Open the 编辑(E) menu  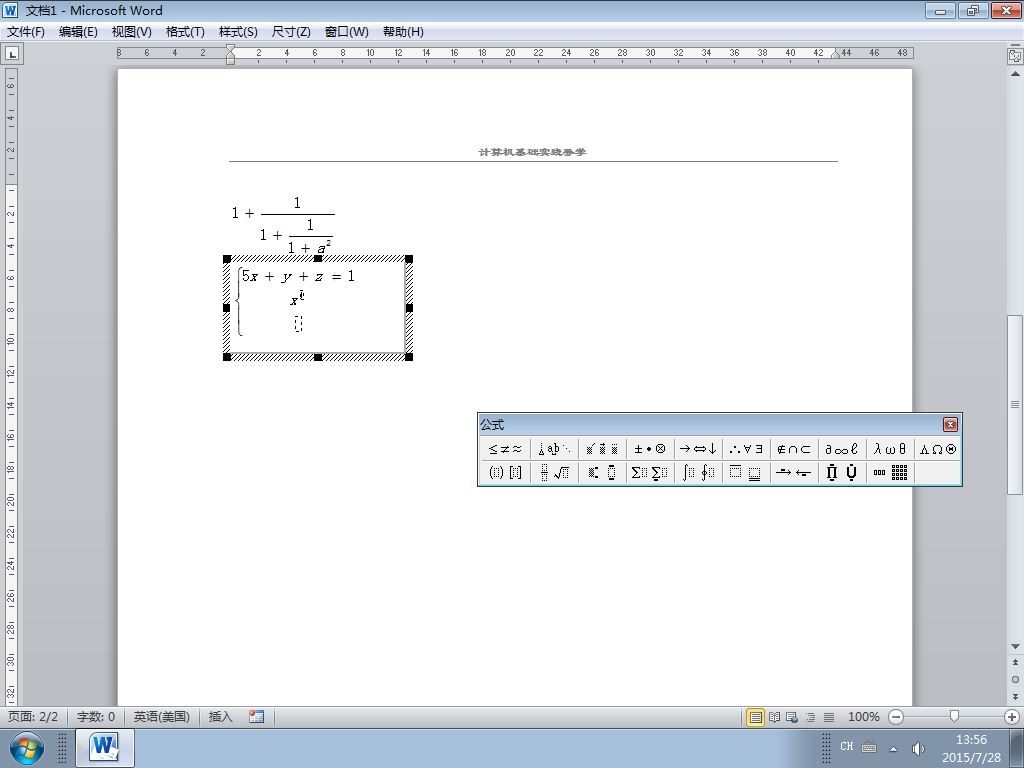pyautogui.click(x=78, y=31)
